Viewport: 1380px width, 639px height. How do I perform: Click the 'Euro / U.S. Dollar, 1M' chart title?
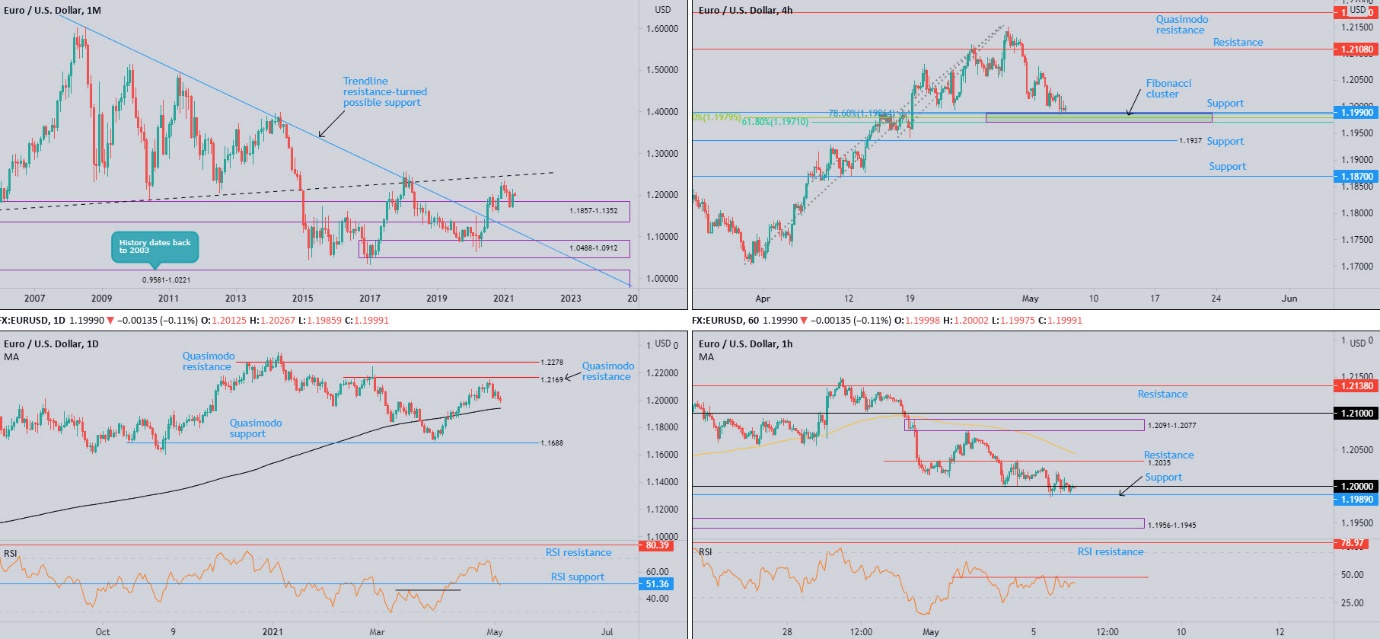pyautogui.click(x=52, y=10)
